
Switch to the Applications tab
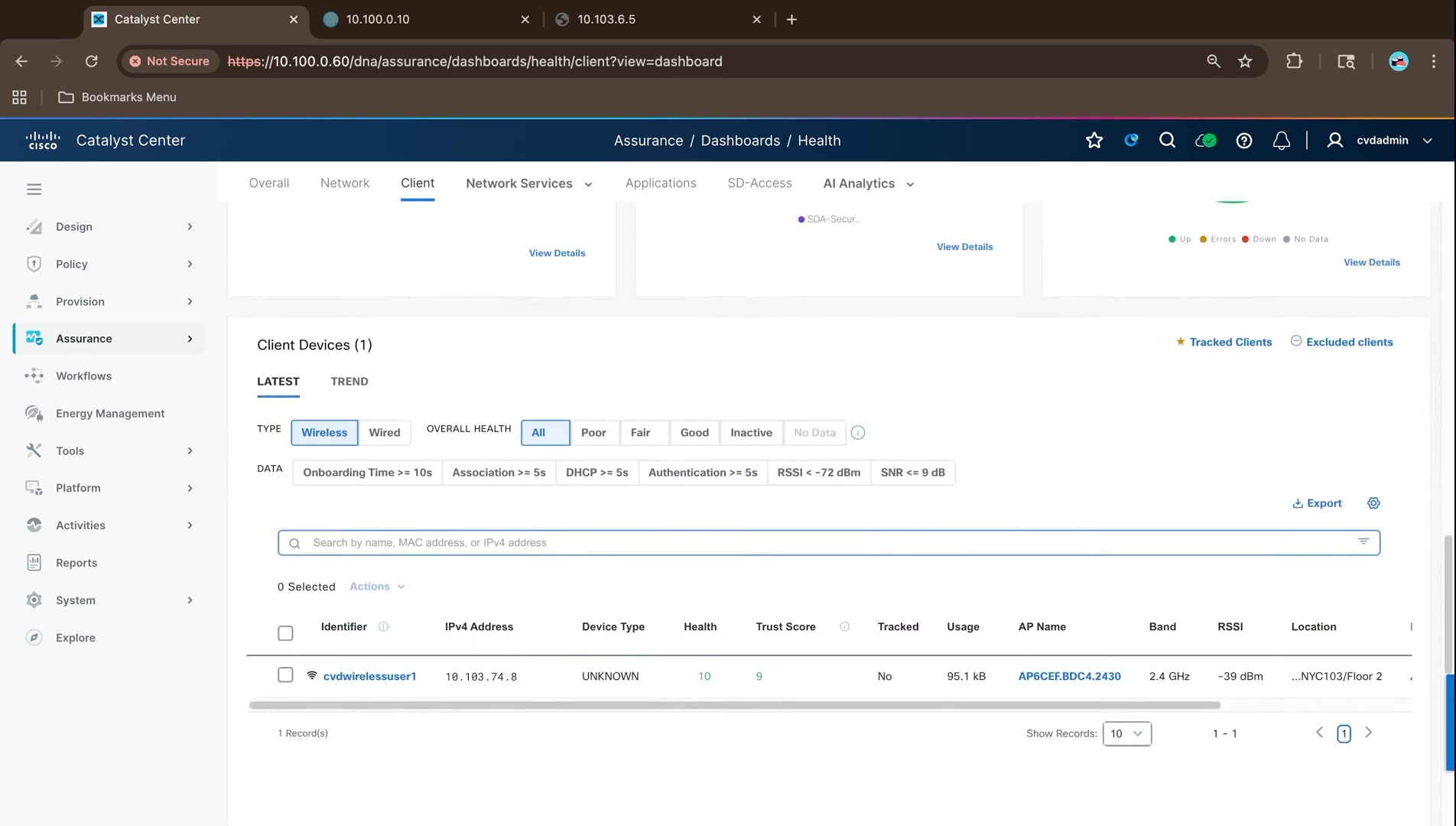[x=661, y=183]
